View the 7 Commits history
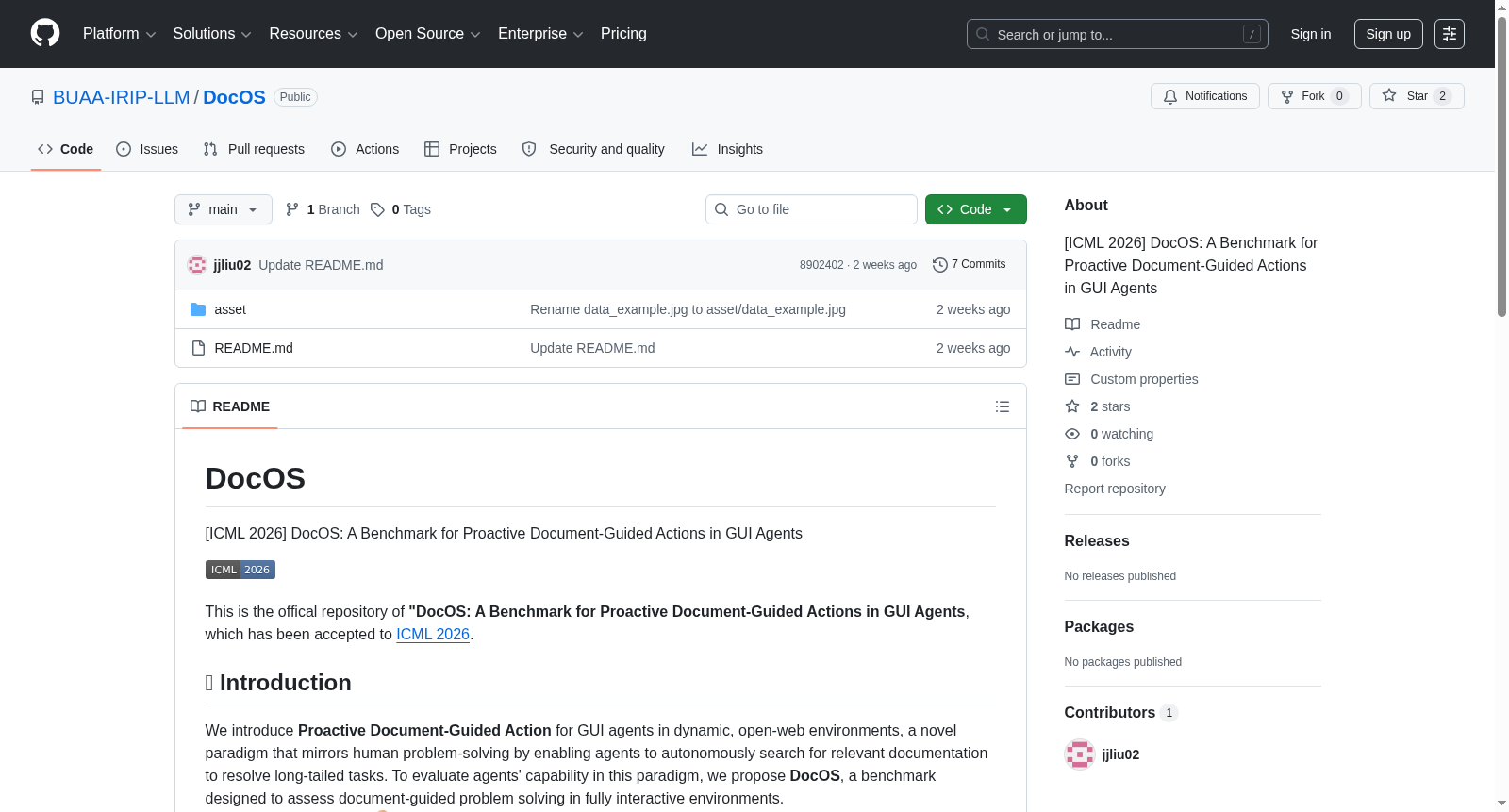Screen dimensions: 1509x812 tap(969, 265)
